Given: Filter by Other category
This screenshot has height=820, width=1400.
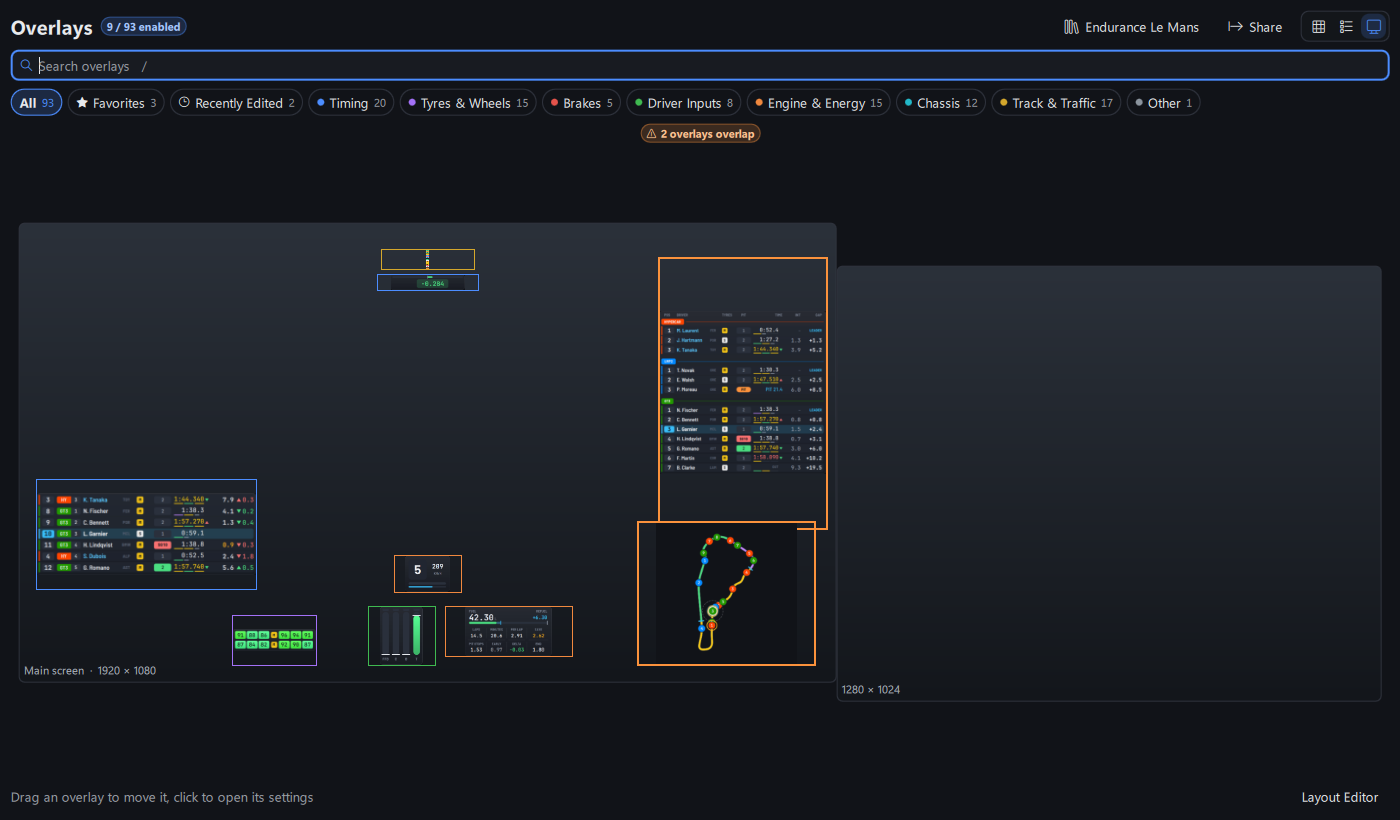Looking at the screenshot, I should (x=1163, y=103).
